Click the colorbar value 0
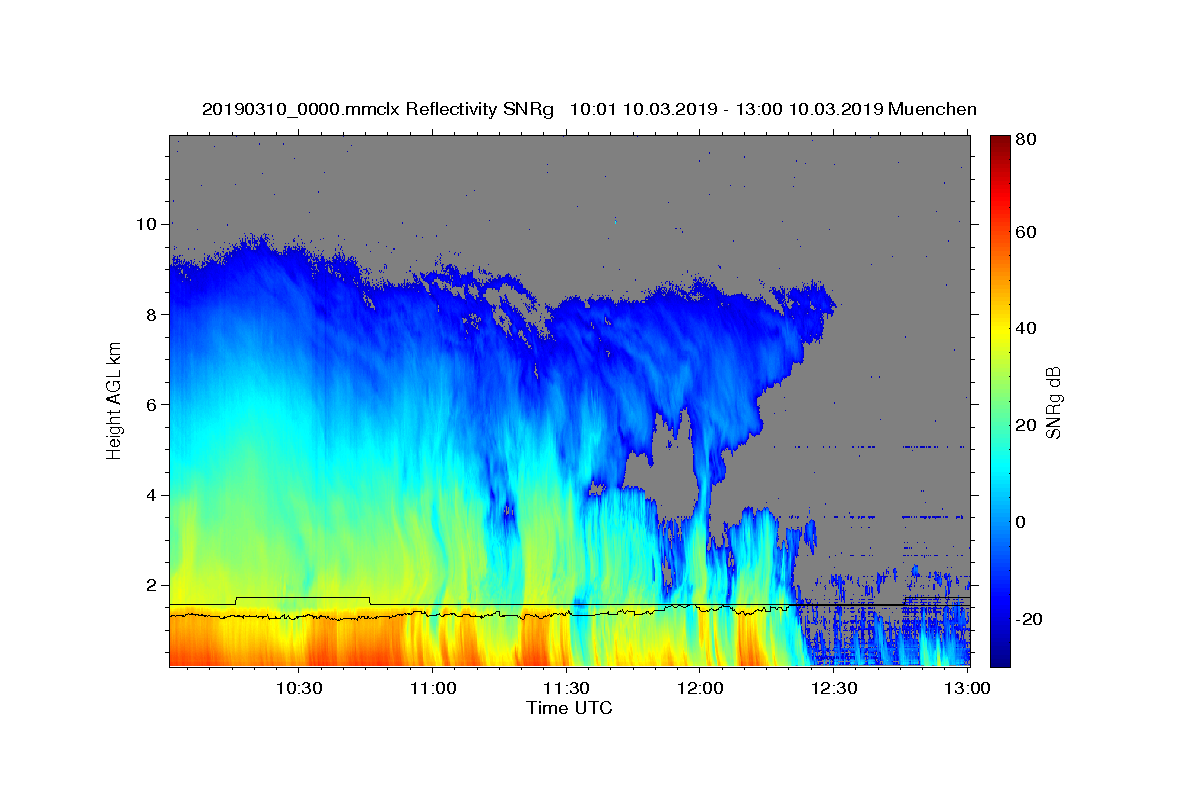 [x=1021, y=522]
